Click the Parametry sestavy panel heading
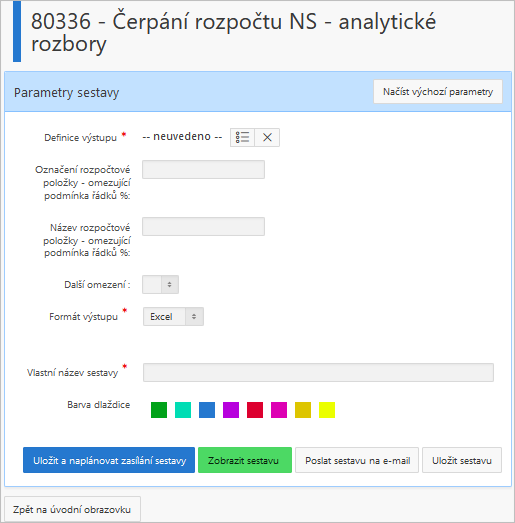 [66, 92]
